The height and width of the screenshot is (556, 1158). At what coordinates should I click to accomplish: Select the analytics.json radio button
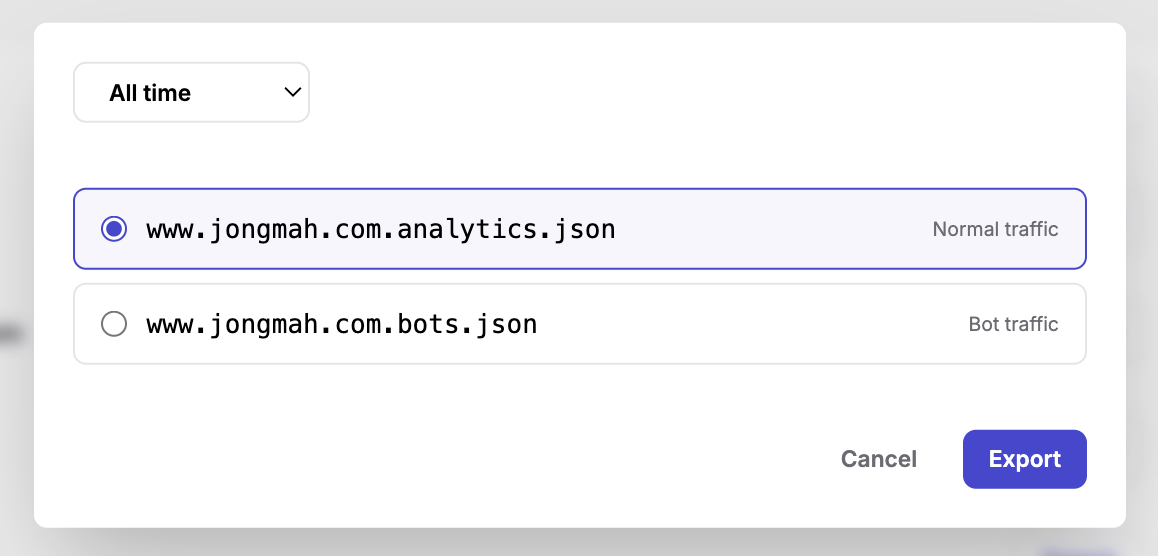[x=115, y=229]
